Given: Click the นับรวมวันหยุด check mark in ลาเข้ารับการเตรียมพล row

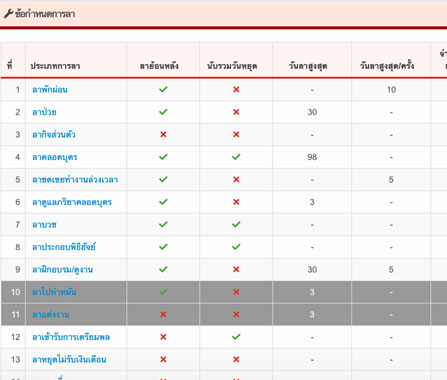Looking at the screenshot, I should tap(236, 337).
